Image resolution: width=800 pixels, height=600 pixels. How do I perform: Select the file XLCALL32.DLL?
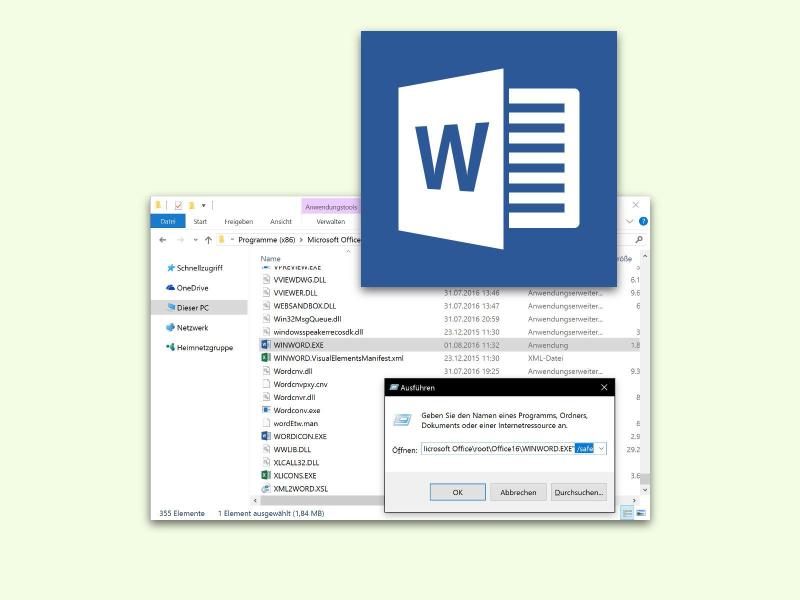pyautogui.click(x=296, y=463)
